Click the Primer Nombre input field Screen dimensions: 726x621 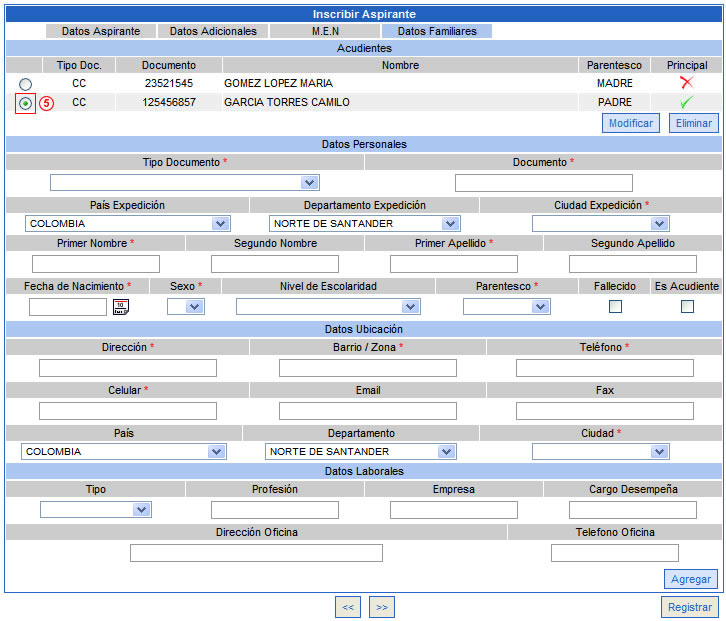tap(96, 264)
